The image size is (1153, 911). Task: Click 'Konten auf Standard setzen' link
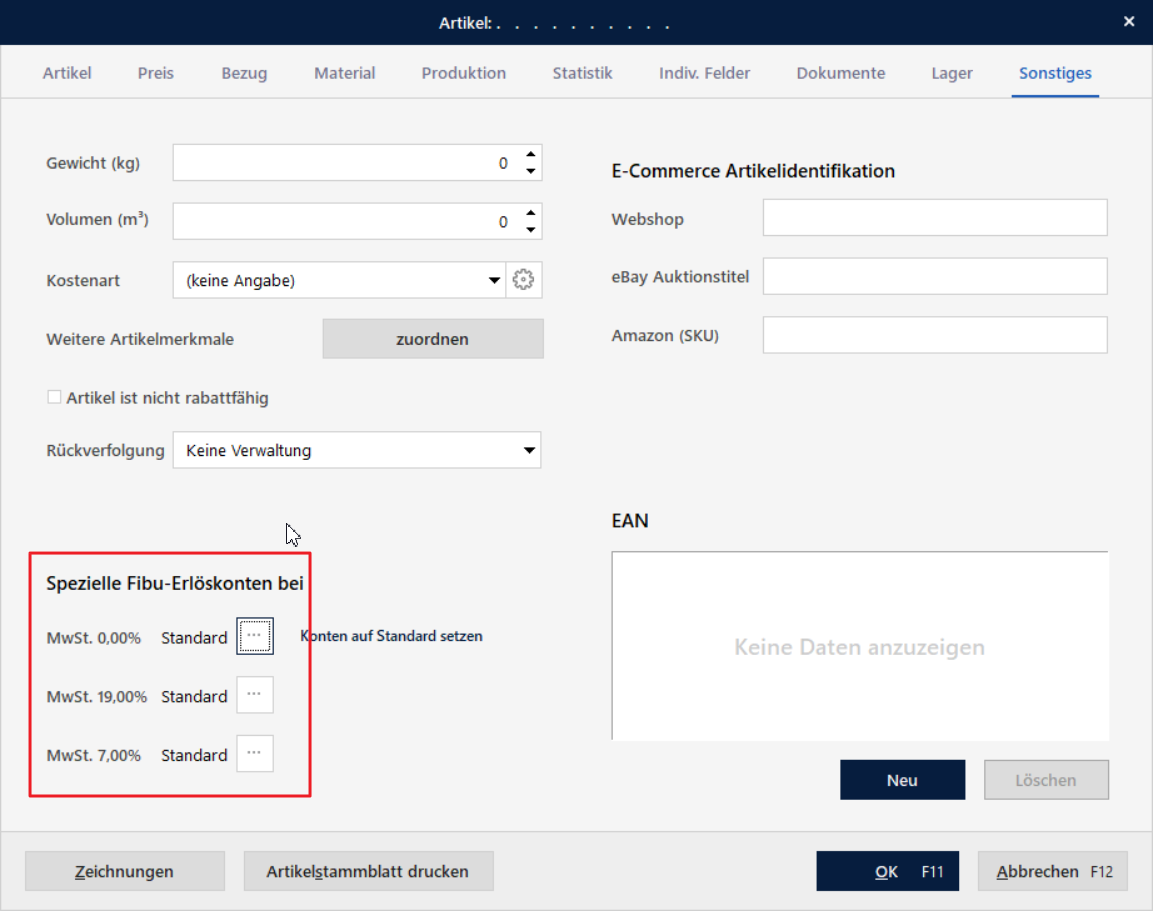[391, 636]
